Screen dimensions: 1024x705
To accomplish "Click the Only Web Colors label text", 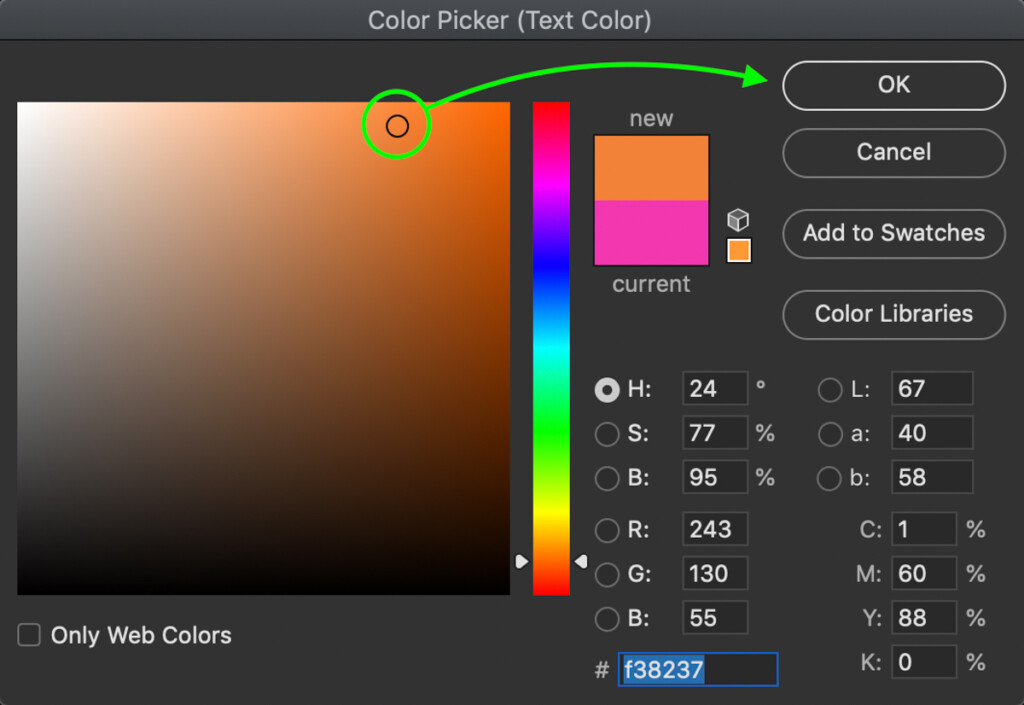I will (141, 635).
